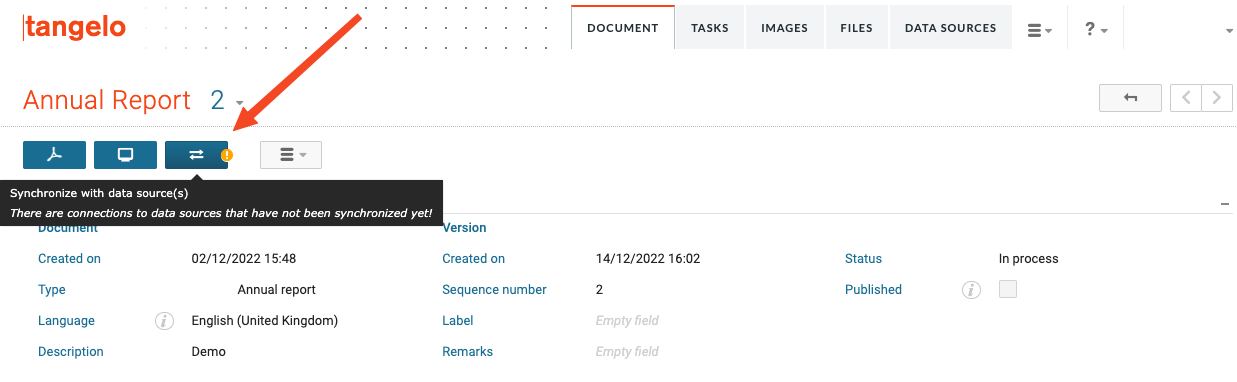Click the orange warning badge icon
The height and width of the screenshot is (382, 1237).
[x=227, y=155]
